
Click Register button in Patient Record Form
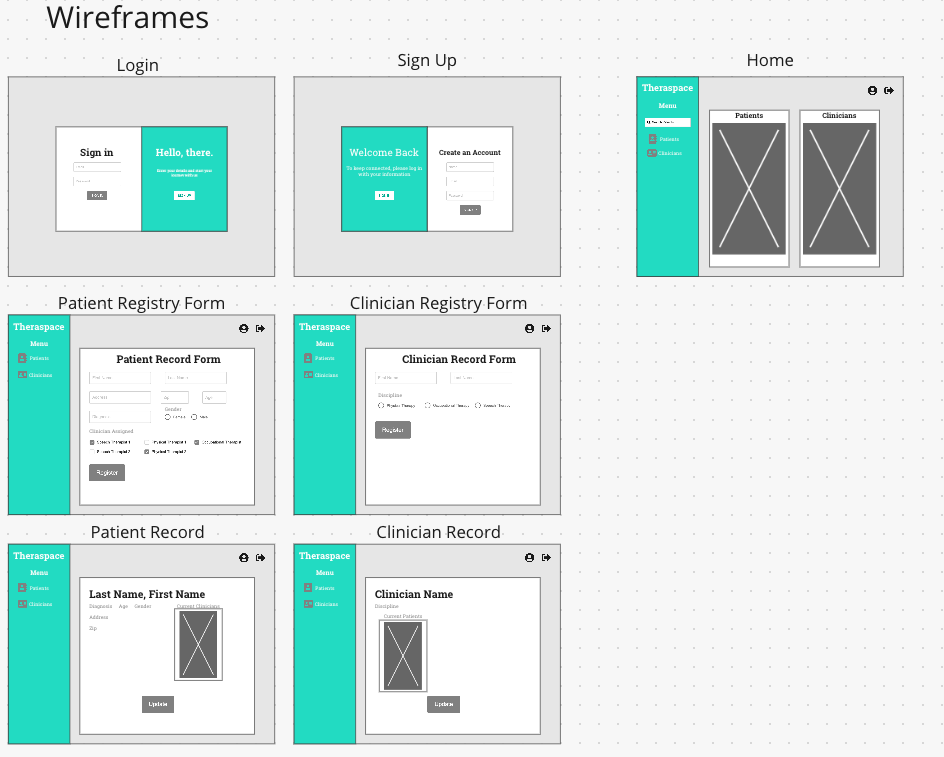[107, 473]
